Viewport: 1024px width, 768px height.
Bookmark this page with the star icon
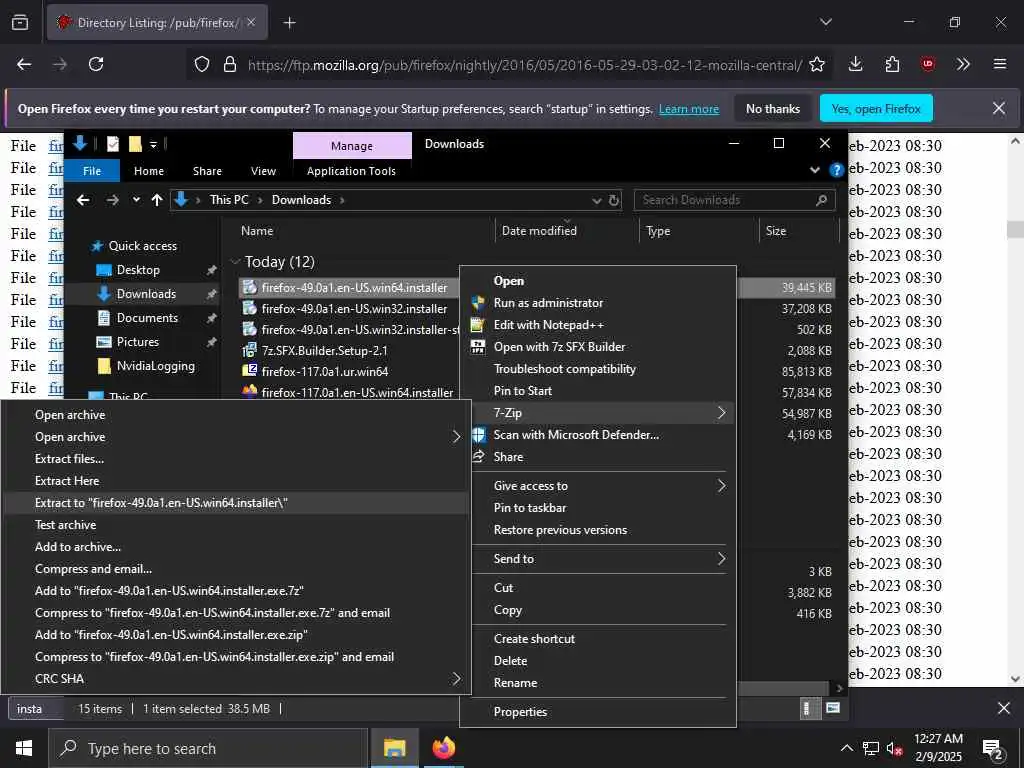(x=817, y=64)
